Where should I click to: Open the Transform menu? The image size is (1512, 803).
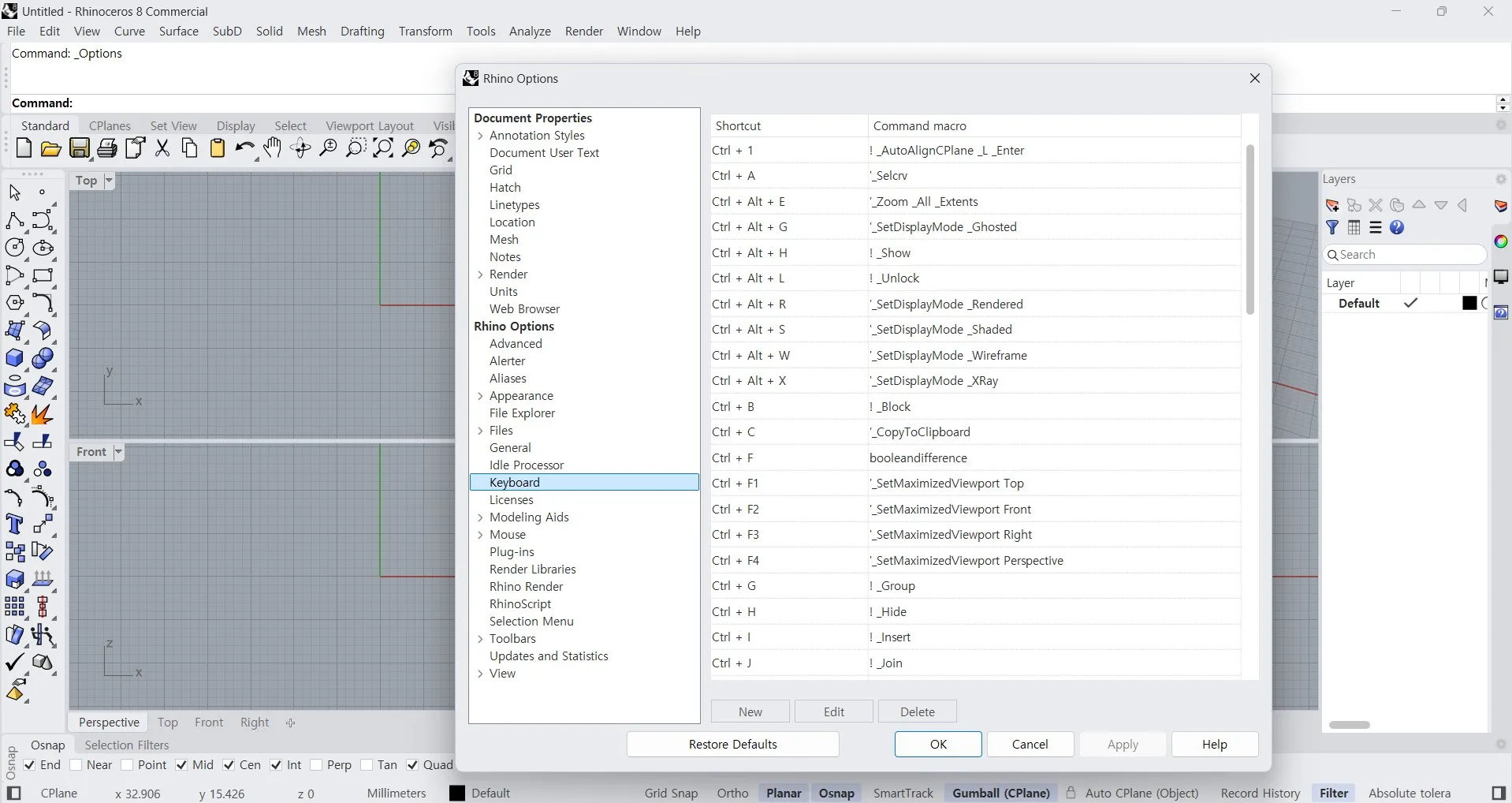tap(425, 32)
